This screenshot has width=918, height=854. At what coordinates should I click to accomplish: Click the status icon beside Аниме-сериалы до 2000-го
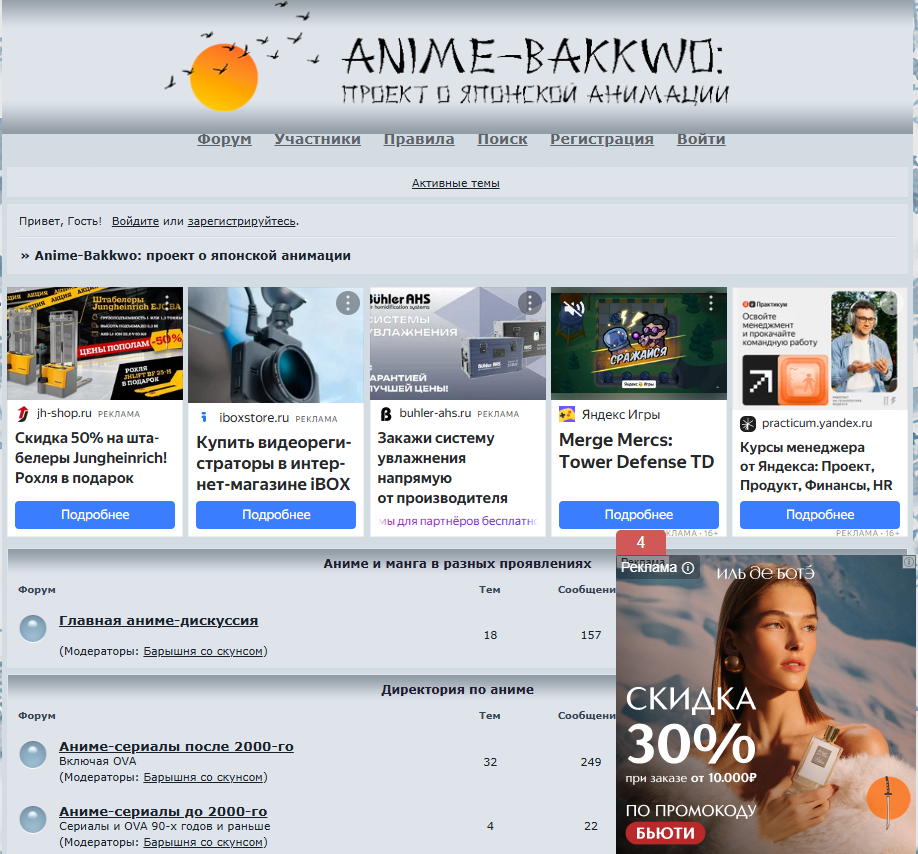(x=33, y=818)
